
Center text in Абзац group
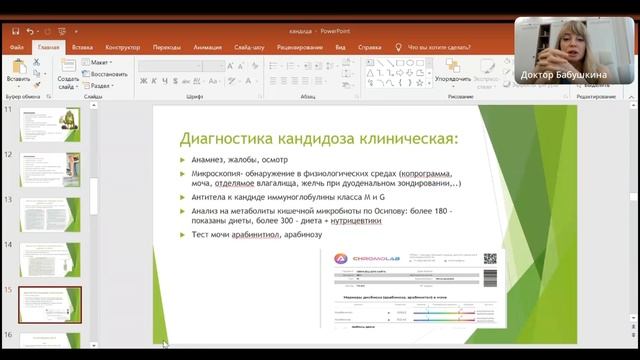coord(284,81)
